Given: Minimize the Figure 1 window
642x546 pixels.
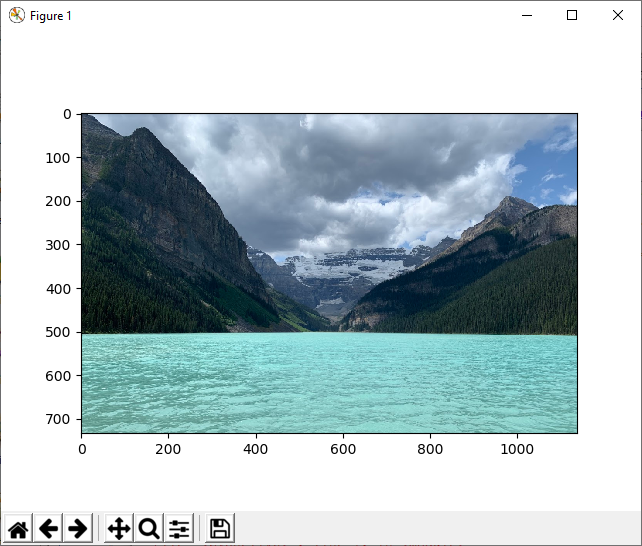Looking at the screenshot, I should 527,16.
